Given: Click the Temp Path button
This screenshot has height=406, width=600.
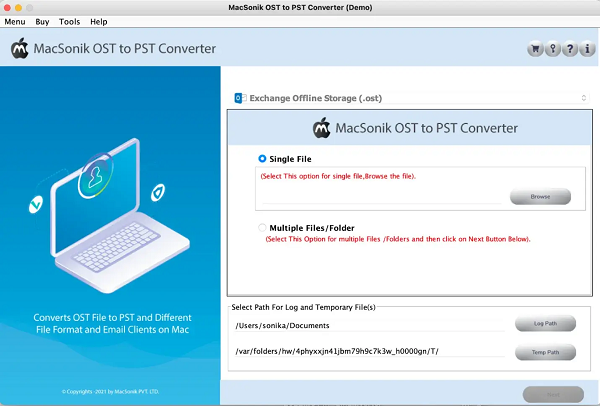Looking at the screenshot, I should [545, 352].
